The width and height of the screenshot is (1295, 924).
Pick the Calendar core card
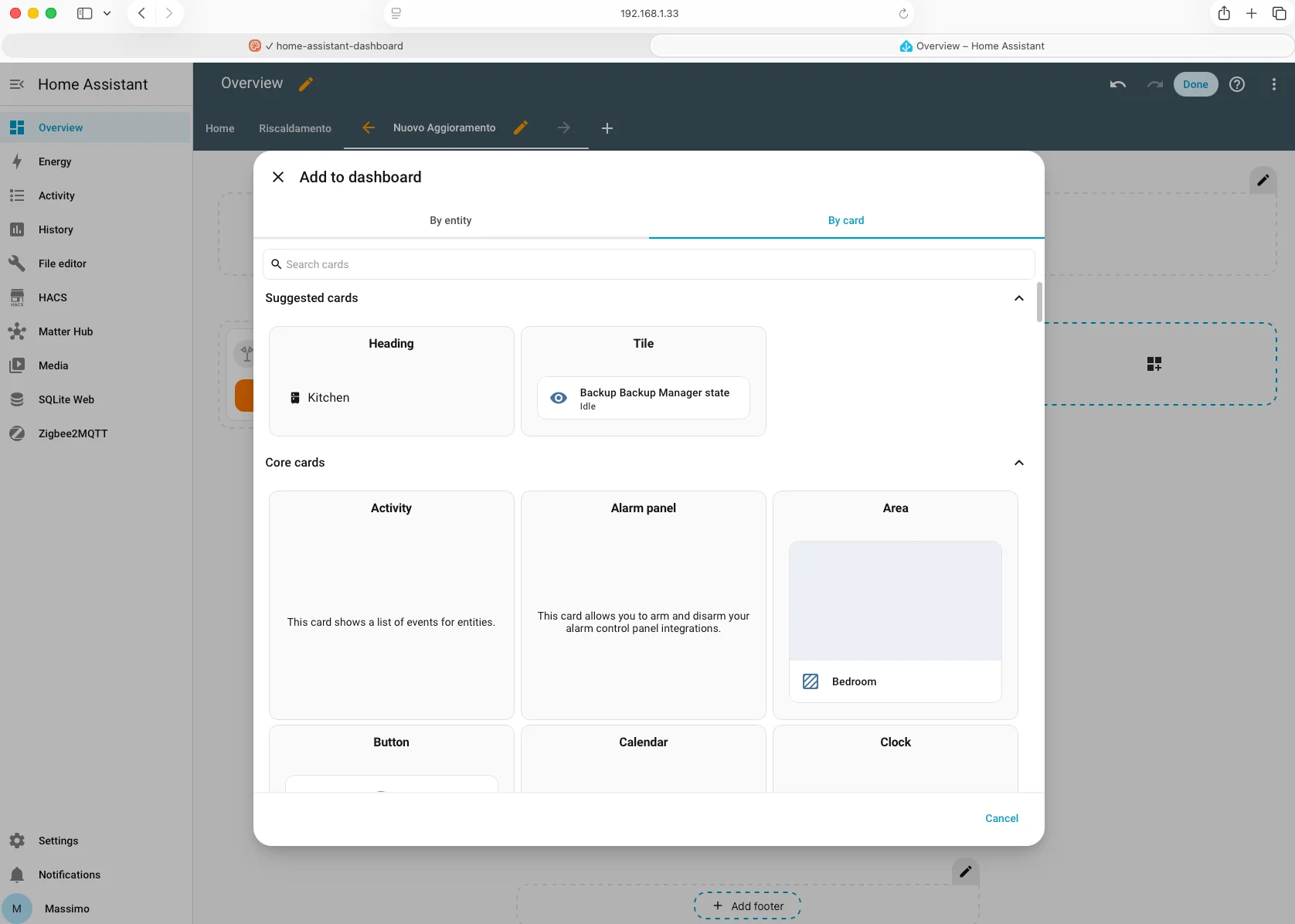tap(644, 759)
